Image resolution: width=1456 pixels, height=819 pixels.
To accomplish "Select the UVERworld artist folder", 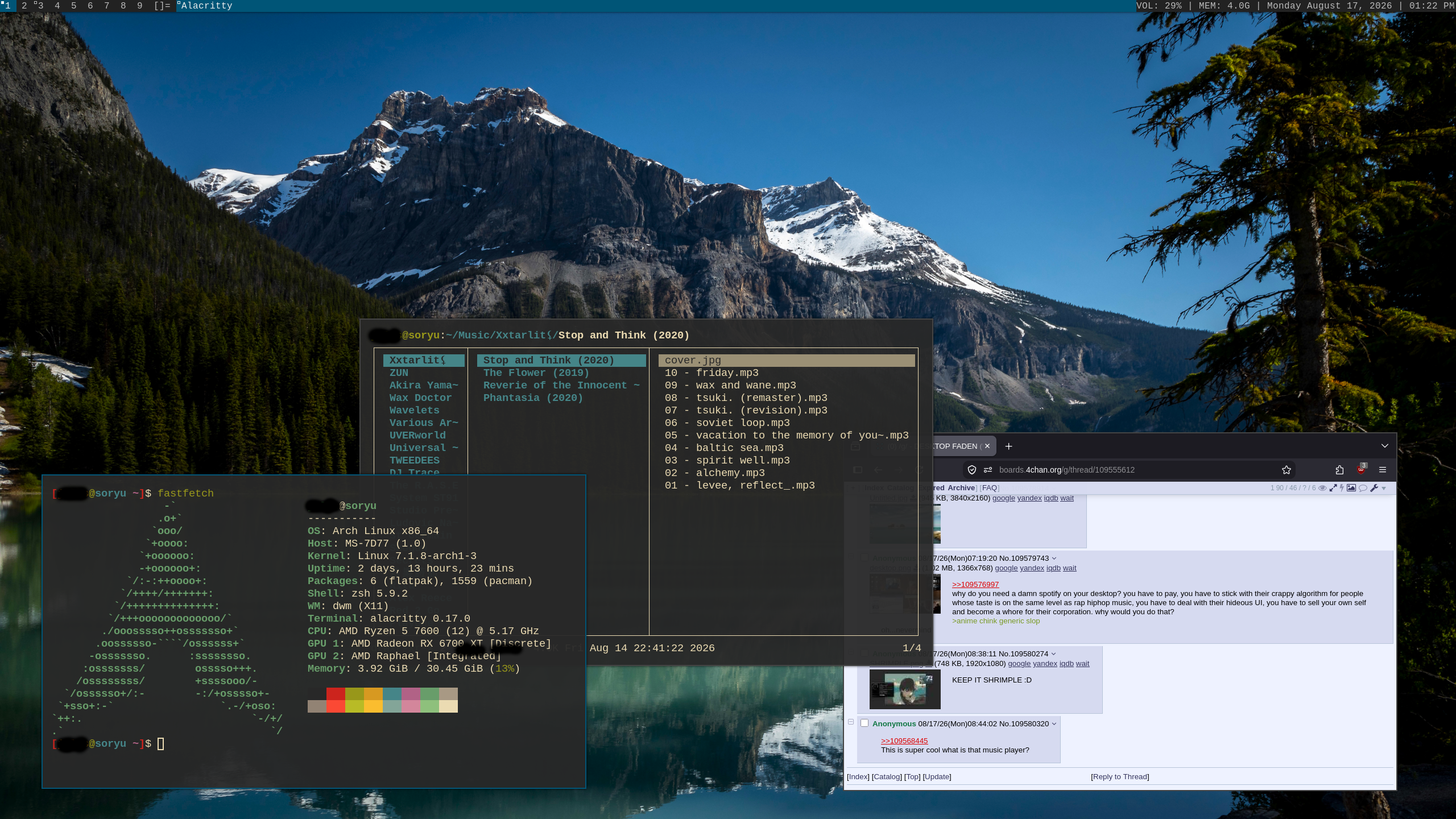I will pos(417,436).
